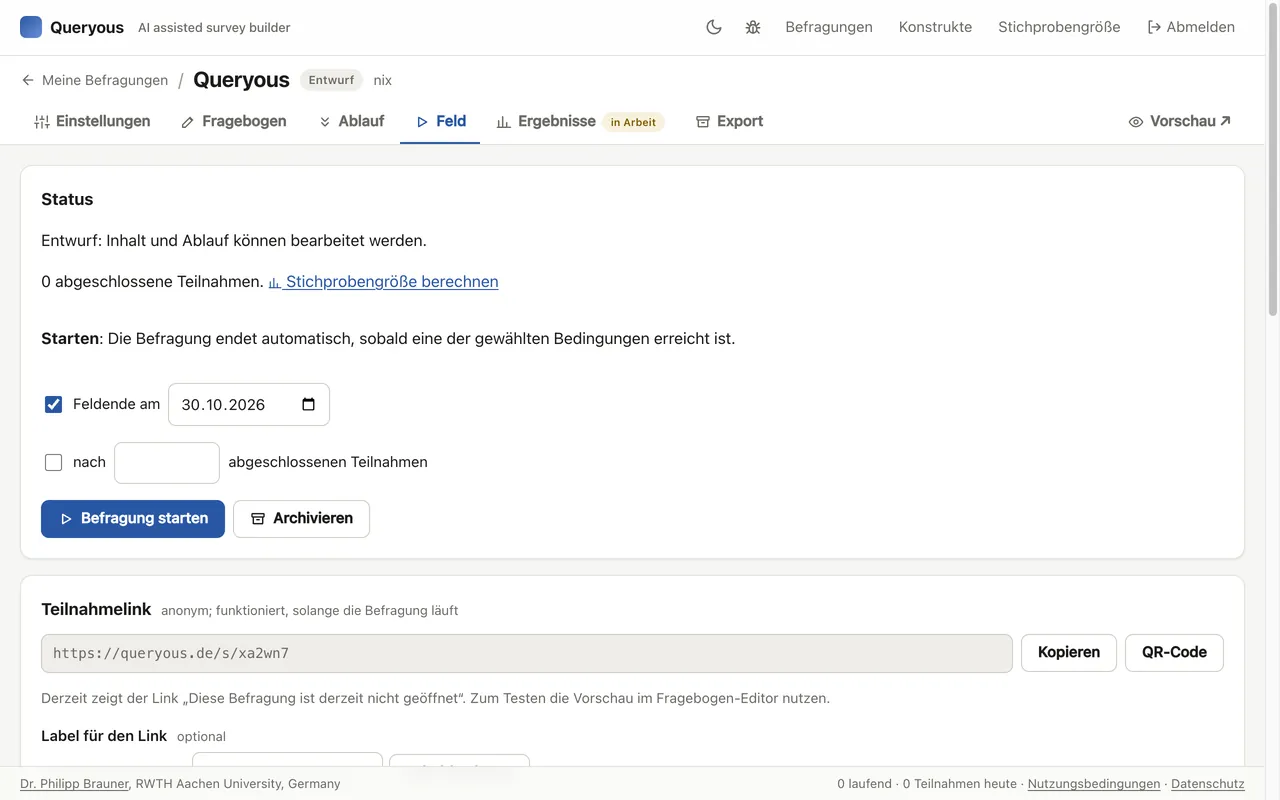Switch to the Fragebogen tab
This screenshot has height=800, width=1280.
pyautogui.click(x=233, y=121)
